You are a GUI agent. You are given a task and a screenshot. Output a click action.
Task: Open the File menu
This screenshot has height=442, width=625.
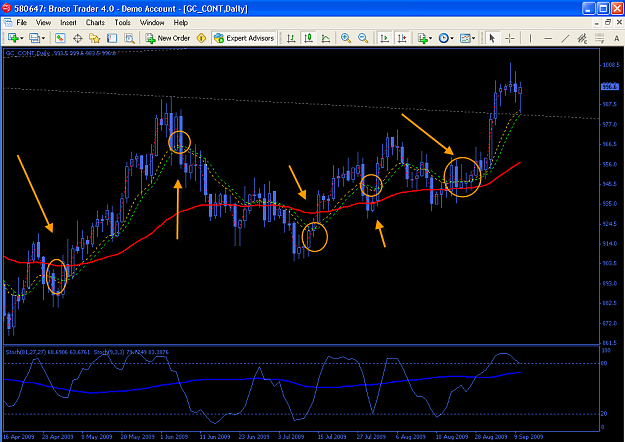[x=22, y=23]
